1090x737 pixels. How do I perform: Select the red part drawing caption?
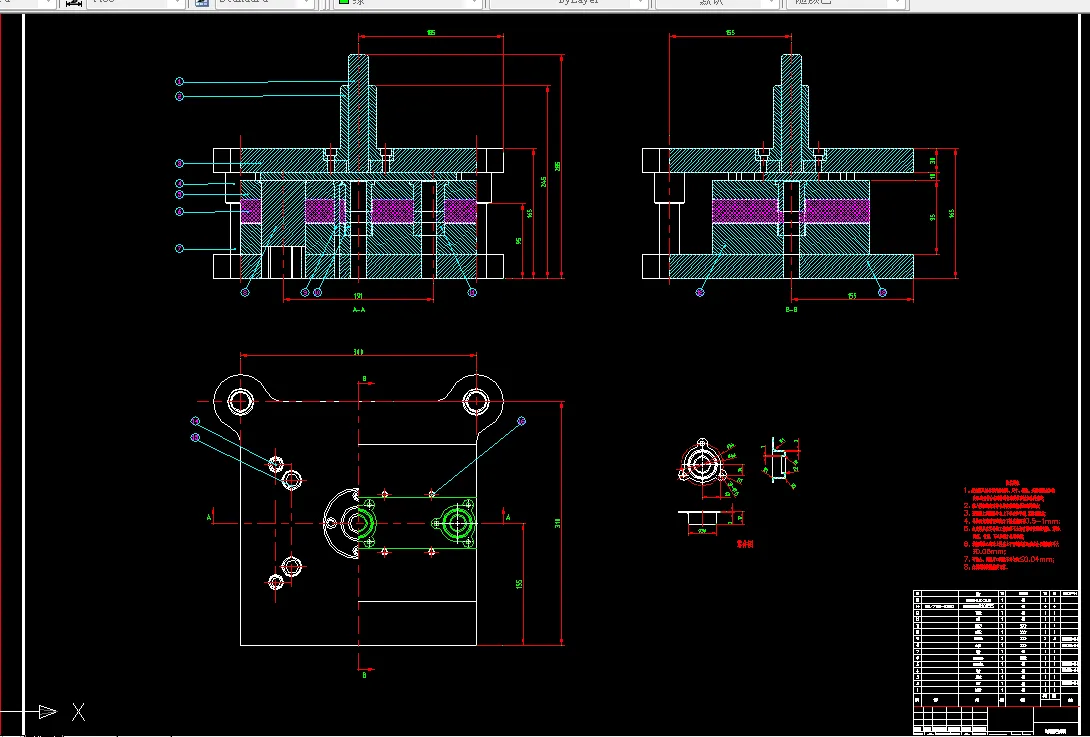746,544
